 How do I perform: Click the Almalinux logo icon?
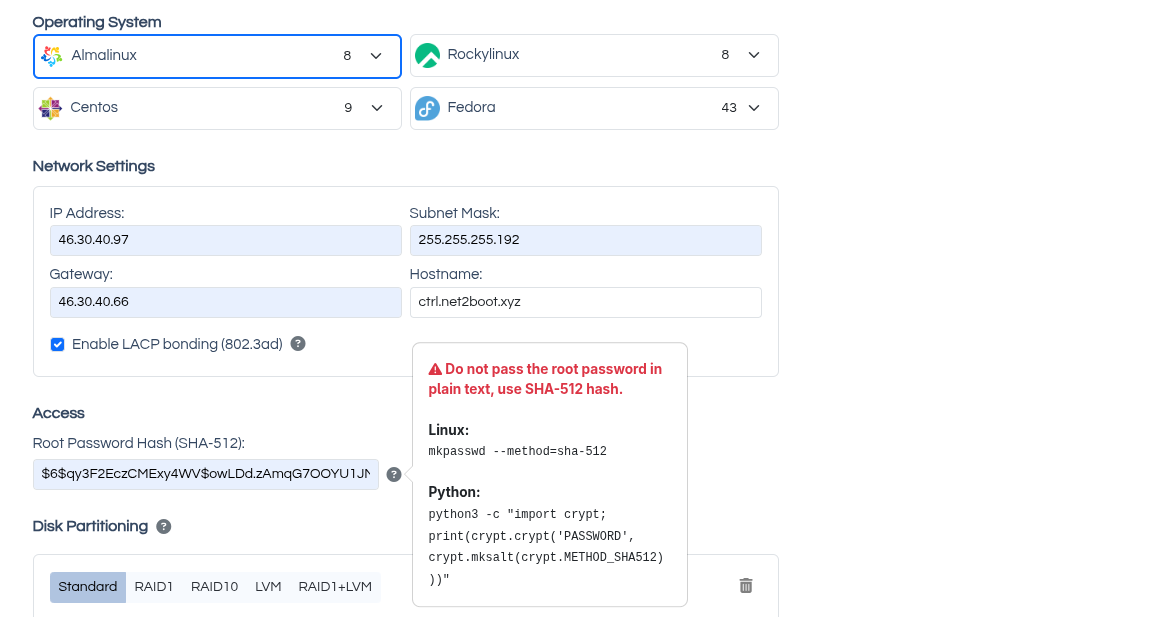tap(52, 56)
